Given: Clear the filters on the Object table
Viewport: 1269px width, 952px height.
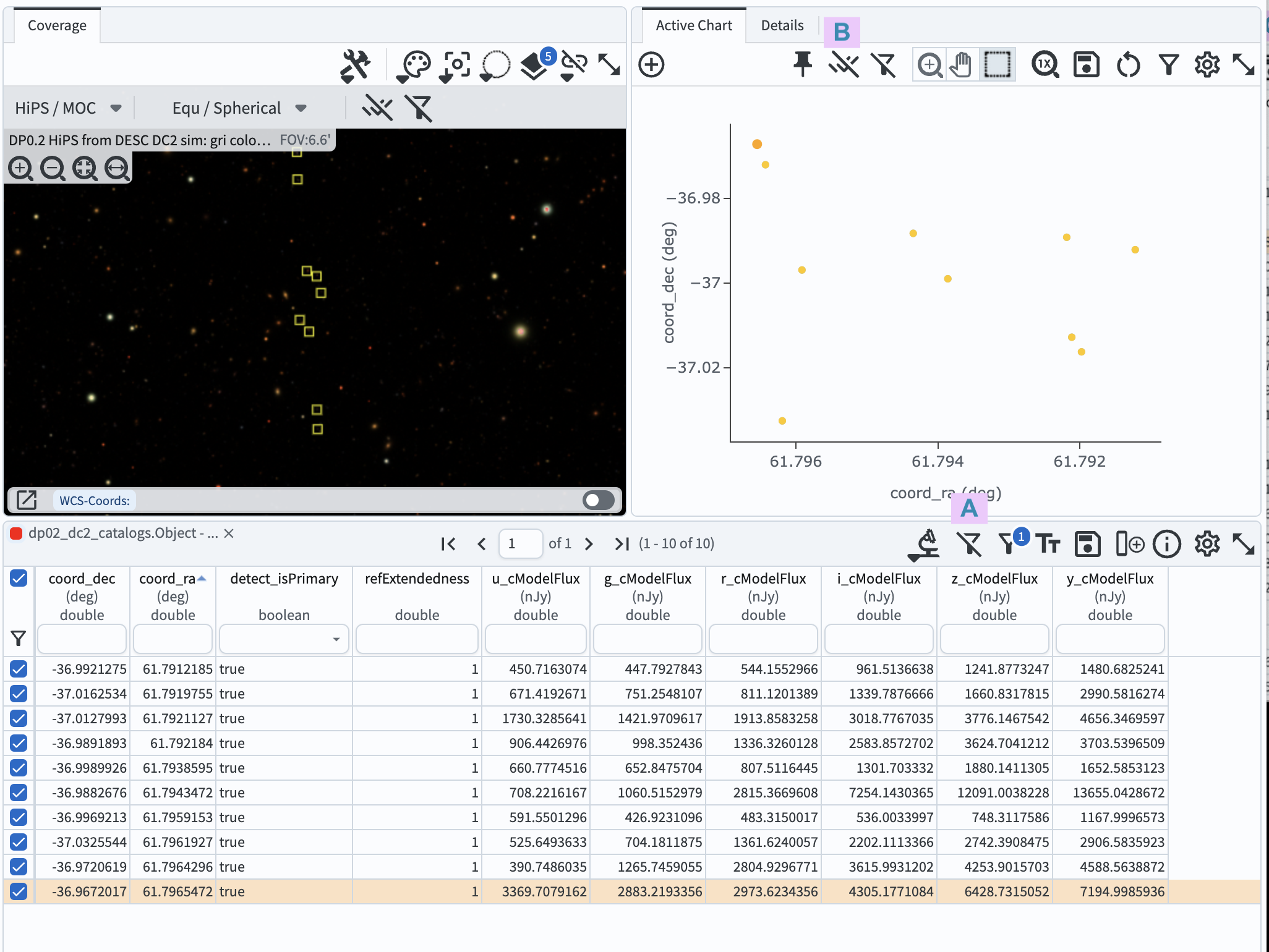Looking at the screenshot, I should tap(969, 545).
